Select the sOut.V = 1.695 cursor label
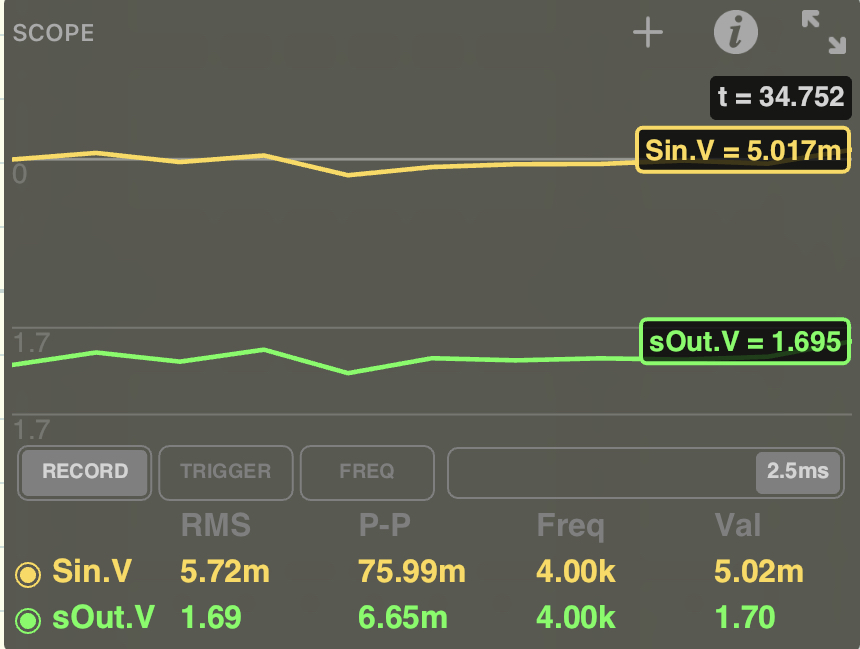This screenshot has height=649, width=860. (x=744, y=342)
